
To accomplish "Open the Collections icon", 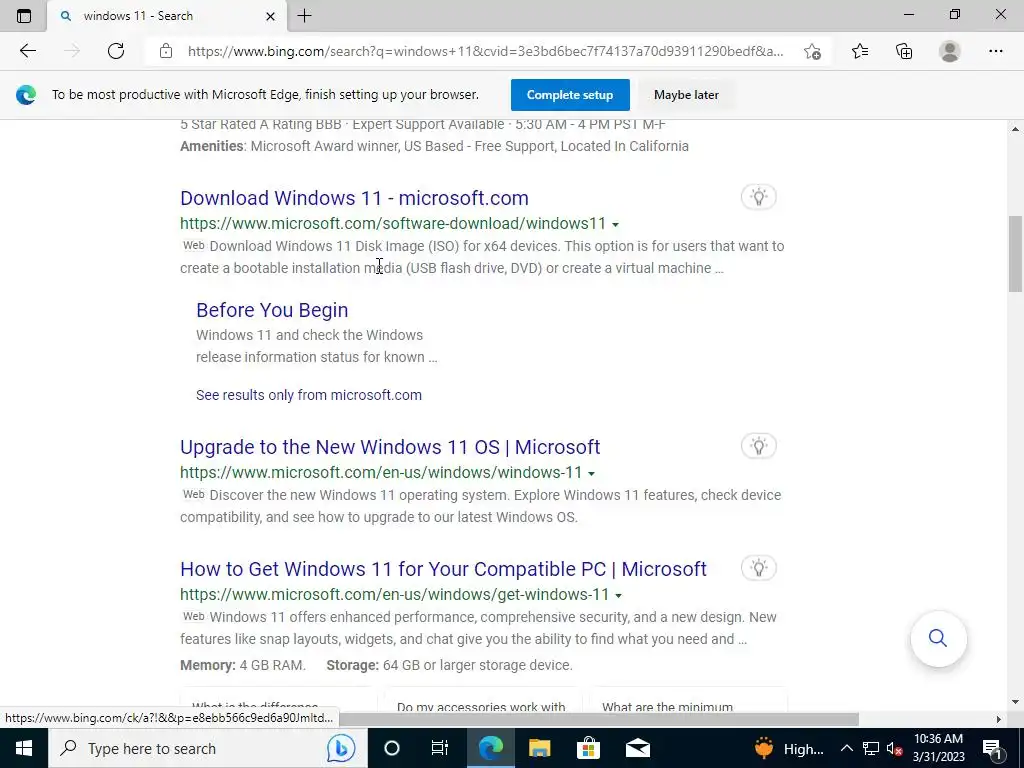I will coord(904,51).
